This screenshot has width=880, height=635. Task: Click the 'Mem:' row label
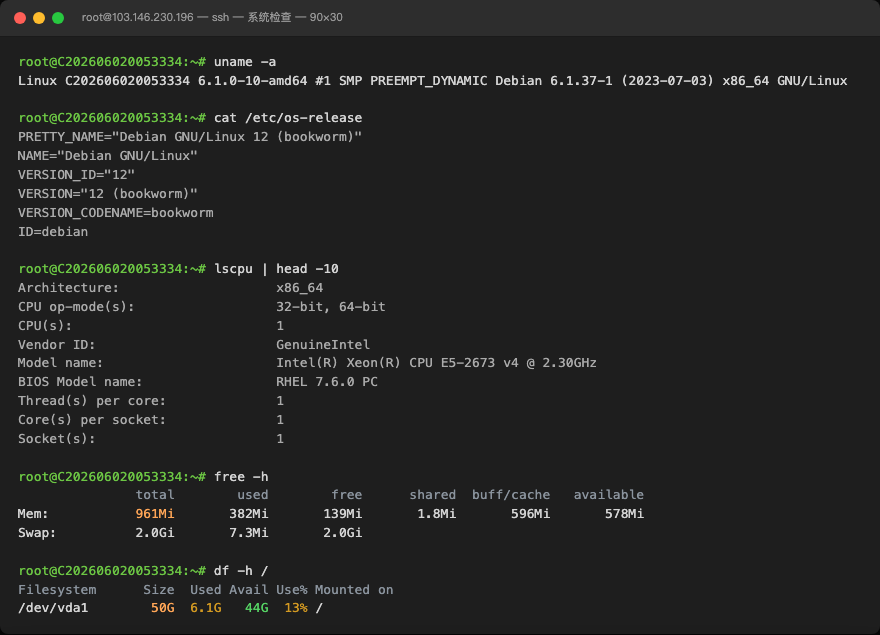[x=33, y=514]
